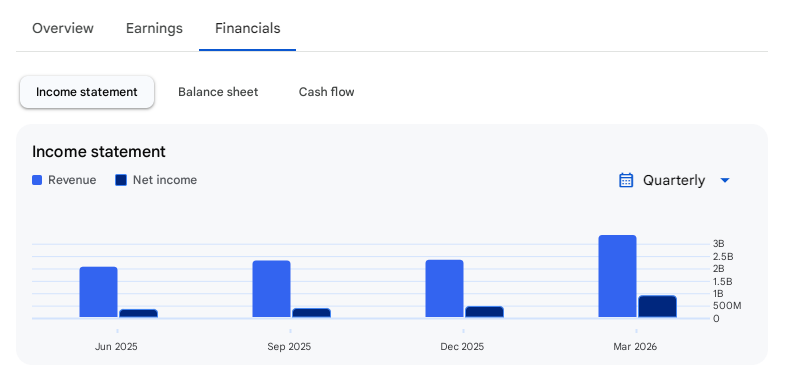
Task: Click the Sep 2025 axis label
Action: [289, 347]
